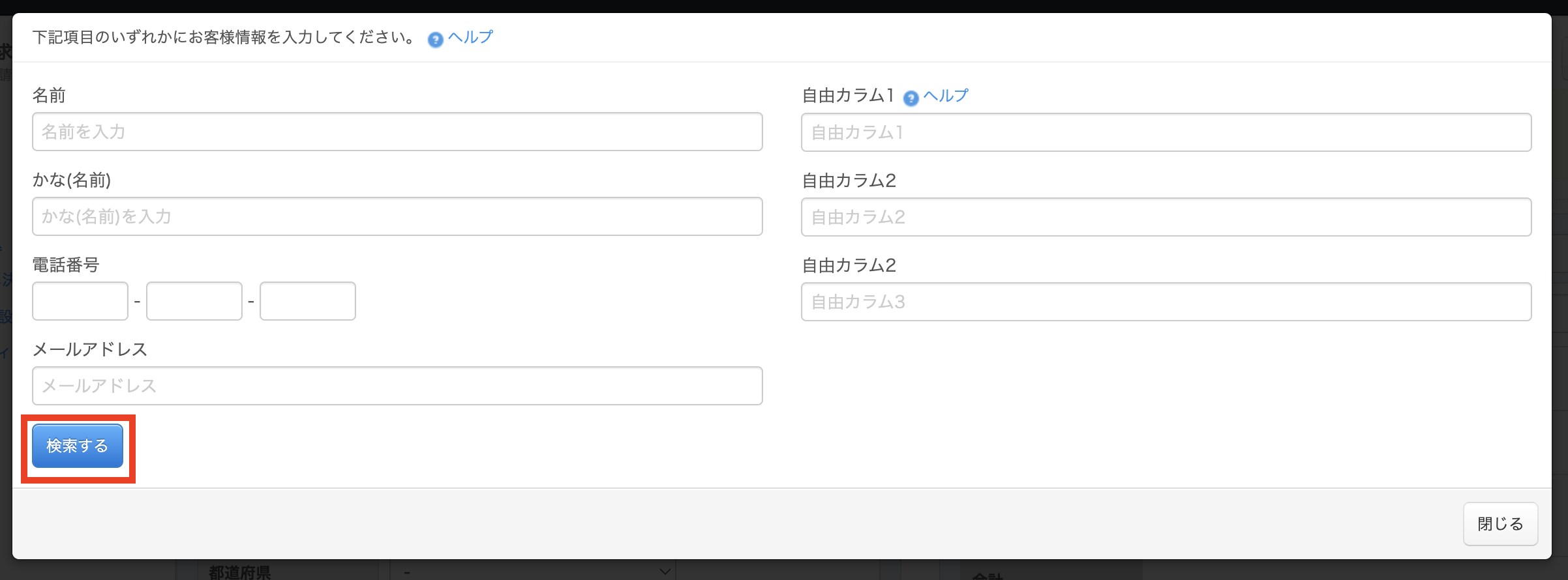Viewport: 1568px width, 580px height.
Task: Click the かな(名前)を入力 field
Action: tap(397, 216)
